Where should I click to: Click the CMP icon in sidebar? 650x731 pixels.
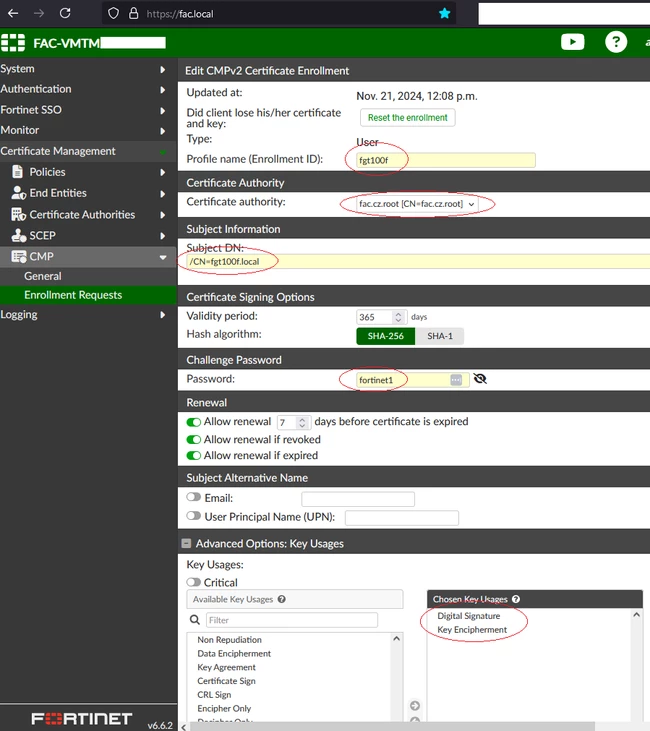tap(19, 256)
